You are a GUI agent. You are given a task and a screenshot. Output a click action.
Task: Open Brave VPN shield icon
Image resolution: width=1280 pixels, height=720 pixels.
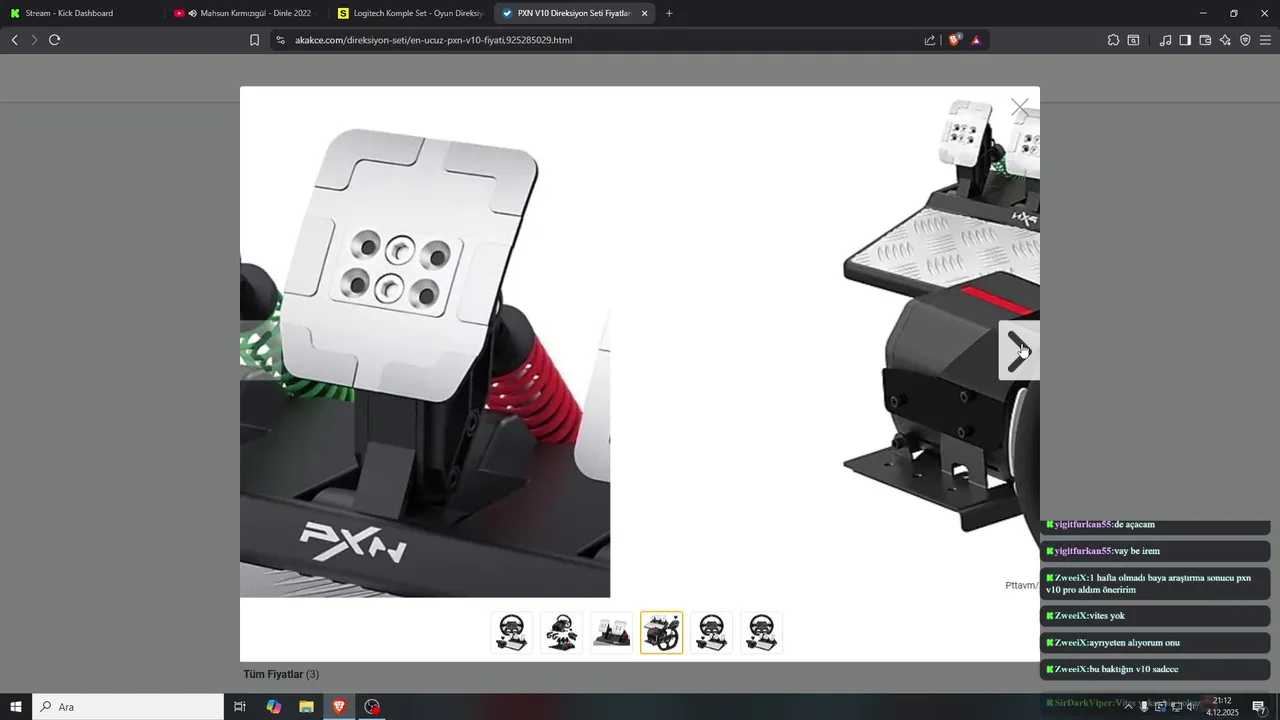pos(1245,40)
